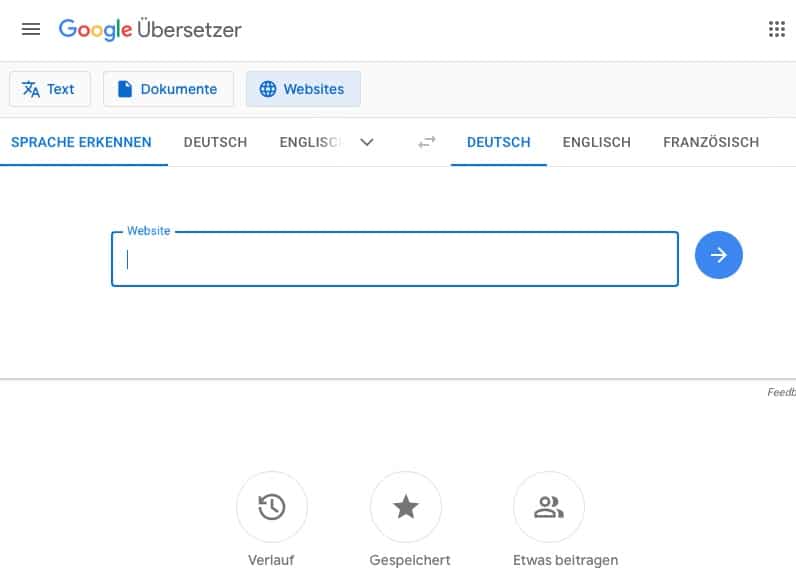Submit website with blue arrow button
This screenshot has height=579, width=796.
pyautogui.click(x=718, y=255)
